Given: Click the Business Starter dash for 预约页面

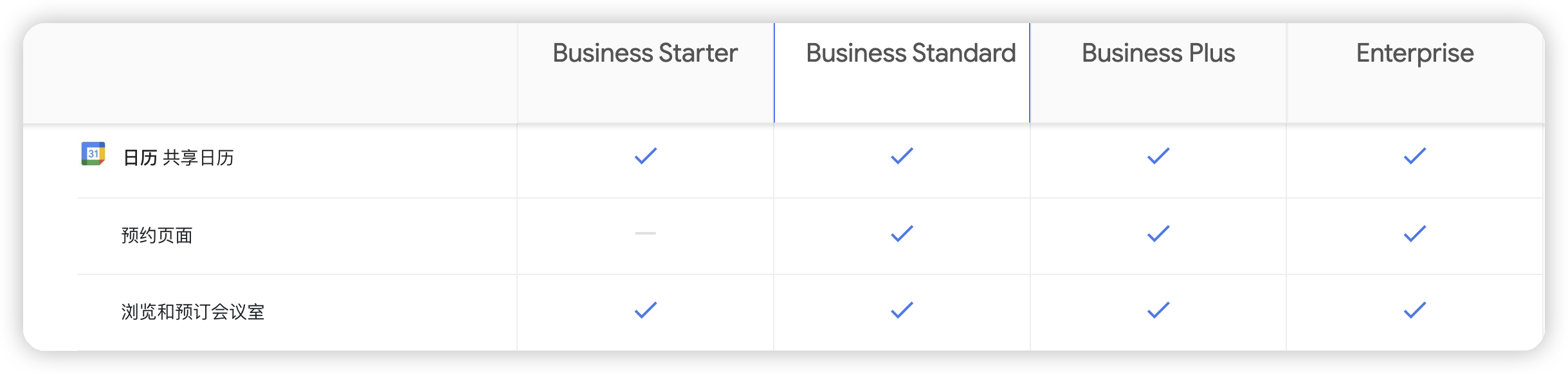Looking at the screenshot, I should (646, 233).
